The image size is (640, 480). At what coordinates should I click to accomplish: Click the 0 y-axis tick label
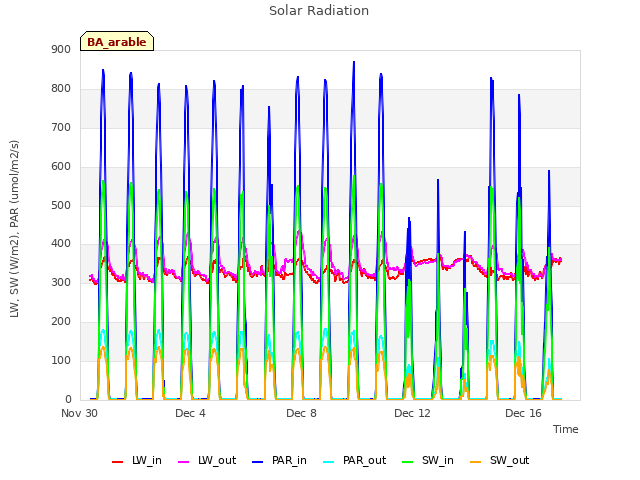click(68, 400)
